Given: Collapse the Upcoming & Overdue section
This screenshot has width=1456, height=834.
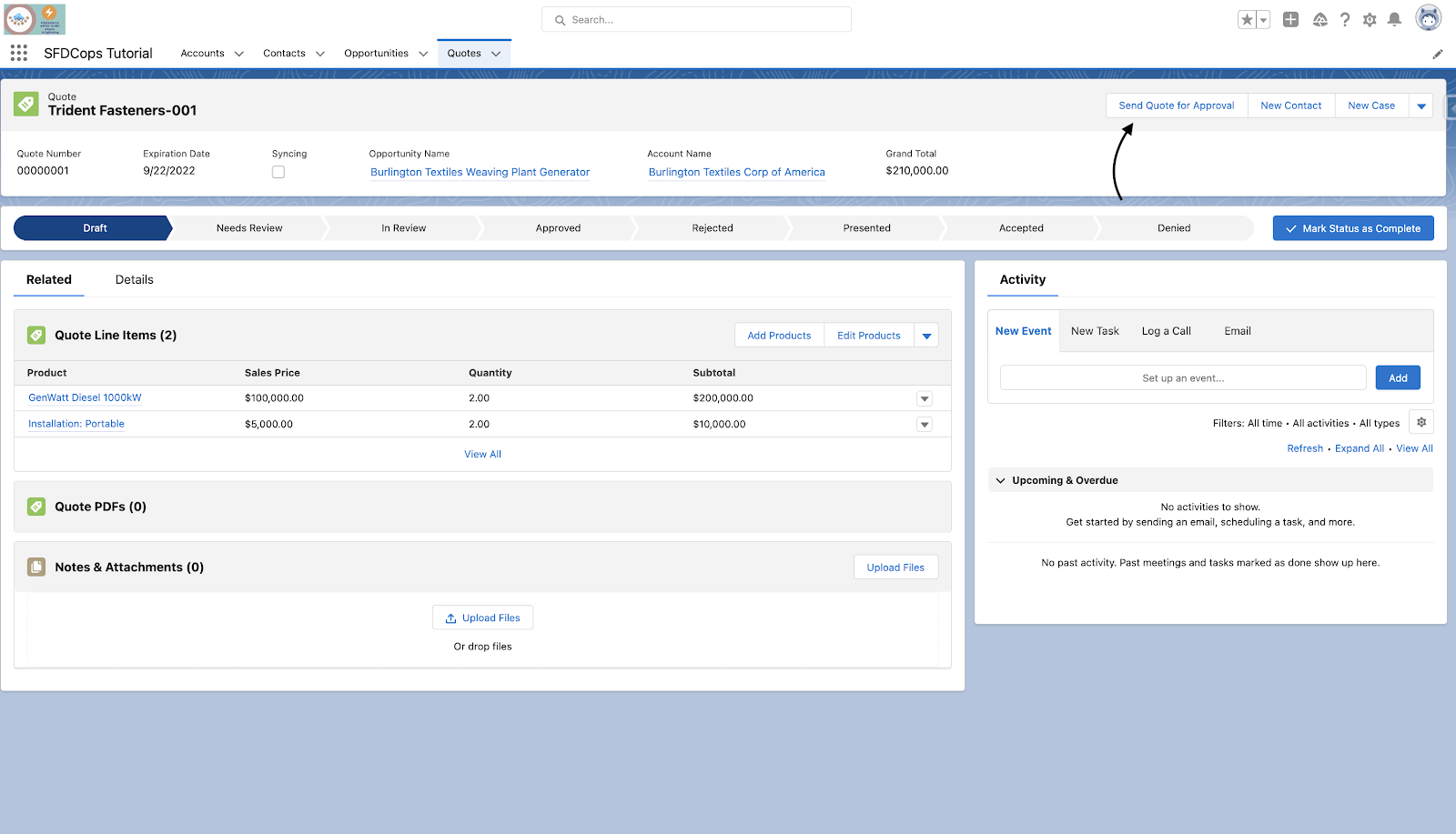Looking at the screenshot, I should click(1001, 480).
